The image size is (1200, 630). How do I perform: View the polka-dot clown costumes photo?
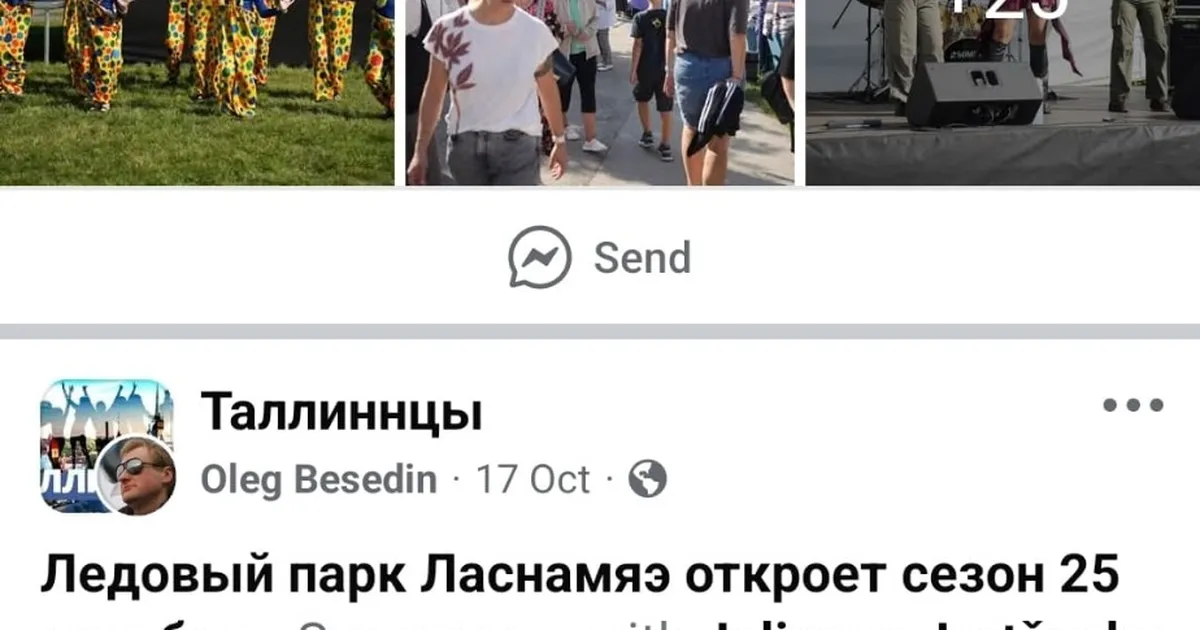click(197, 92)
